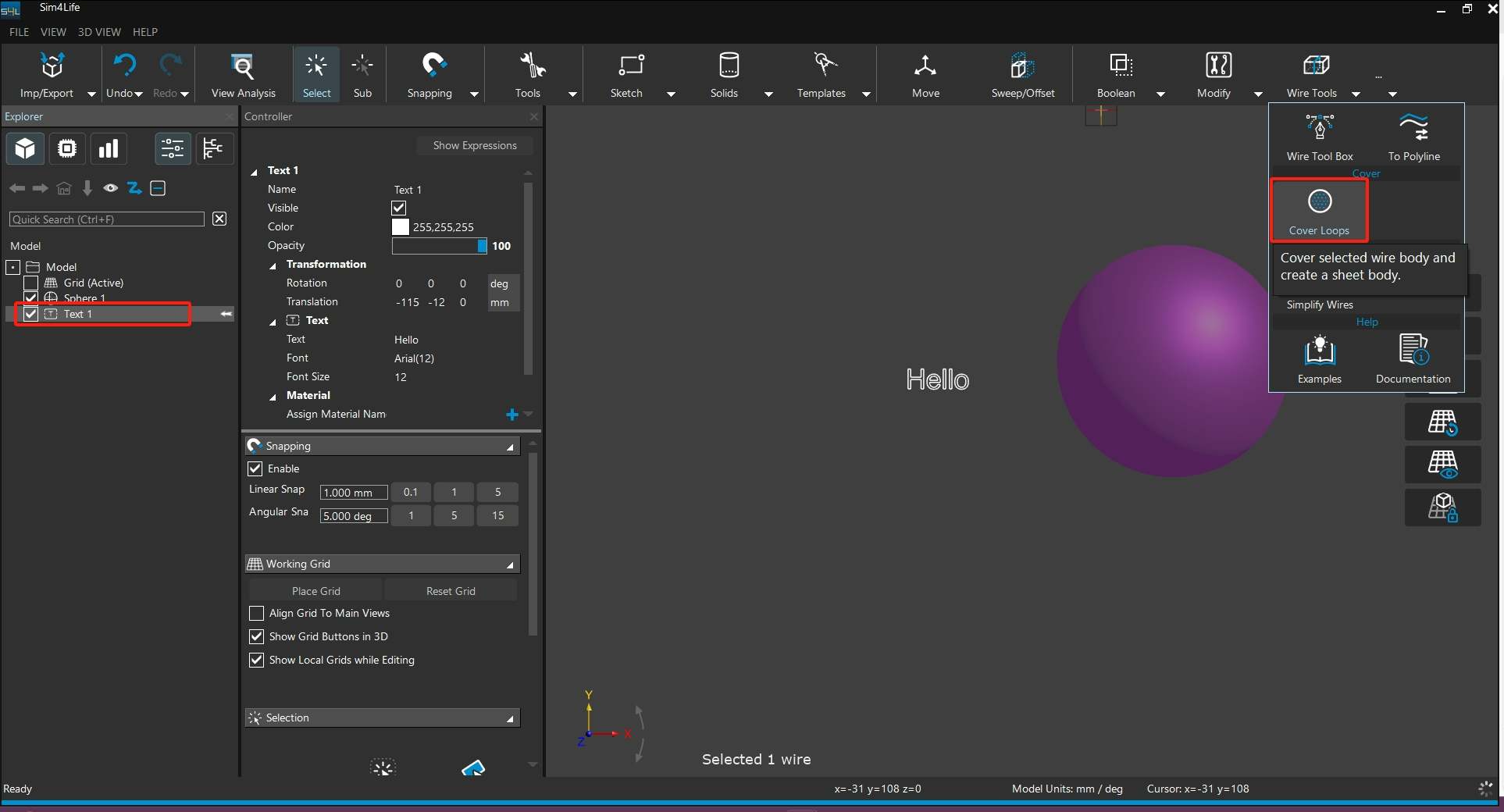Screen dimensions: 1504x812
Task: Expand the Boolean dropdown arrow
Action: pos(1160,94)
